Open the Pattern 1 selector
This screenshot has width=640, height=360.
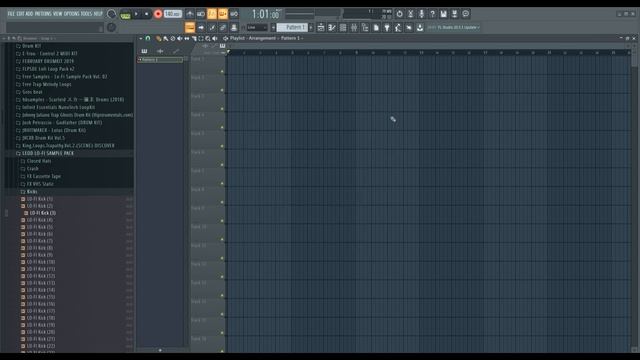tap(292, 28)
